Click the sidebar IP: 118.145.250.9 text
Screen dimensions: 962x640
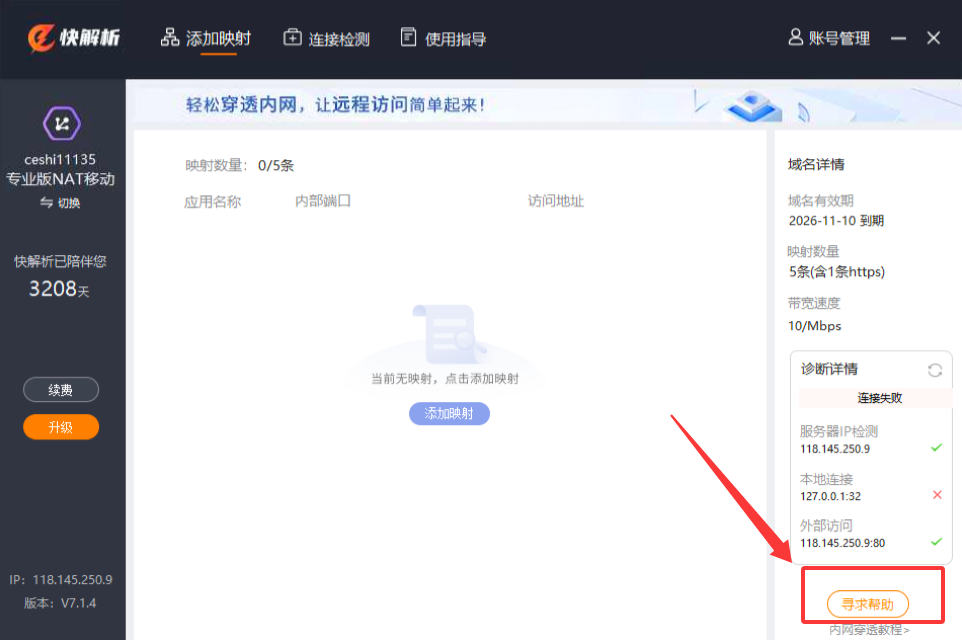61,580
